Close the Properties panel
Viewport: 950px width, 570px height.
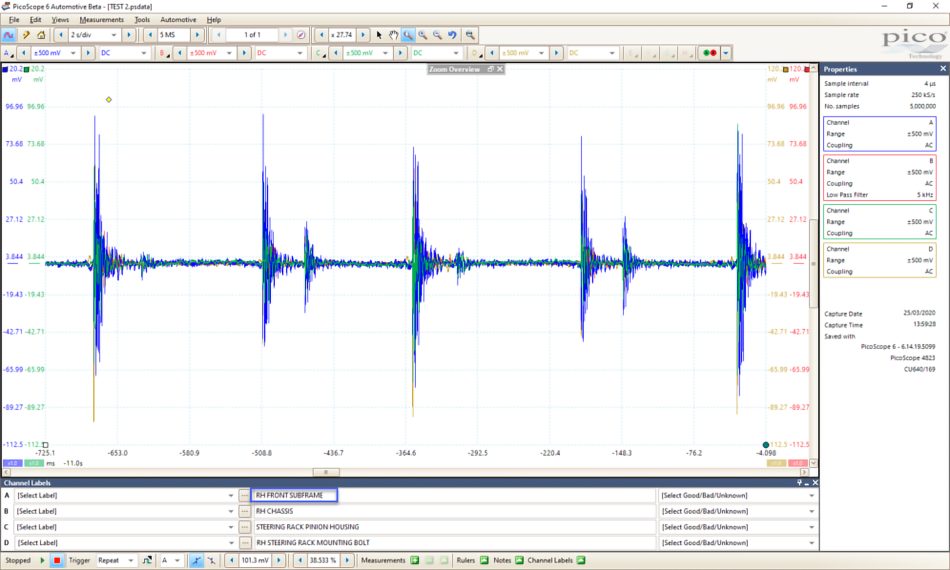(x=943, y=68)
